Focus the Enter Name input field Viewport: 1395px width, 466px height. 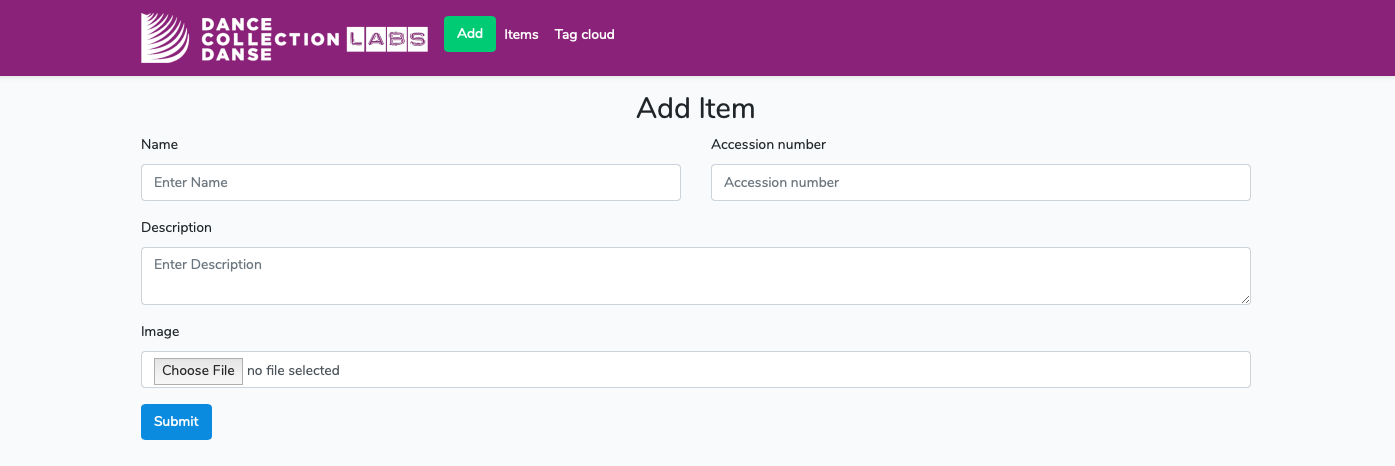[410, 182]
